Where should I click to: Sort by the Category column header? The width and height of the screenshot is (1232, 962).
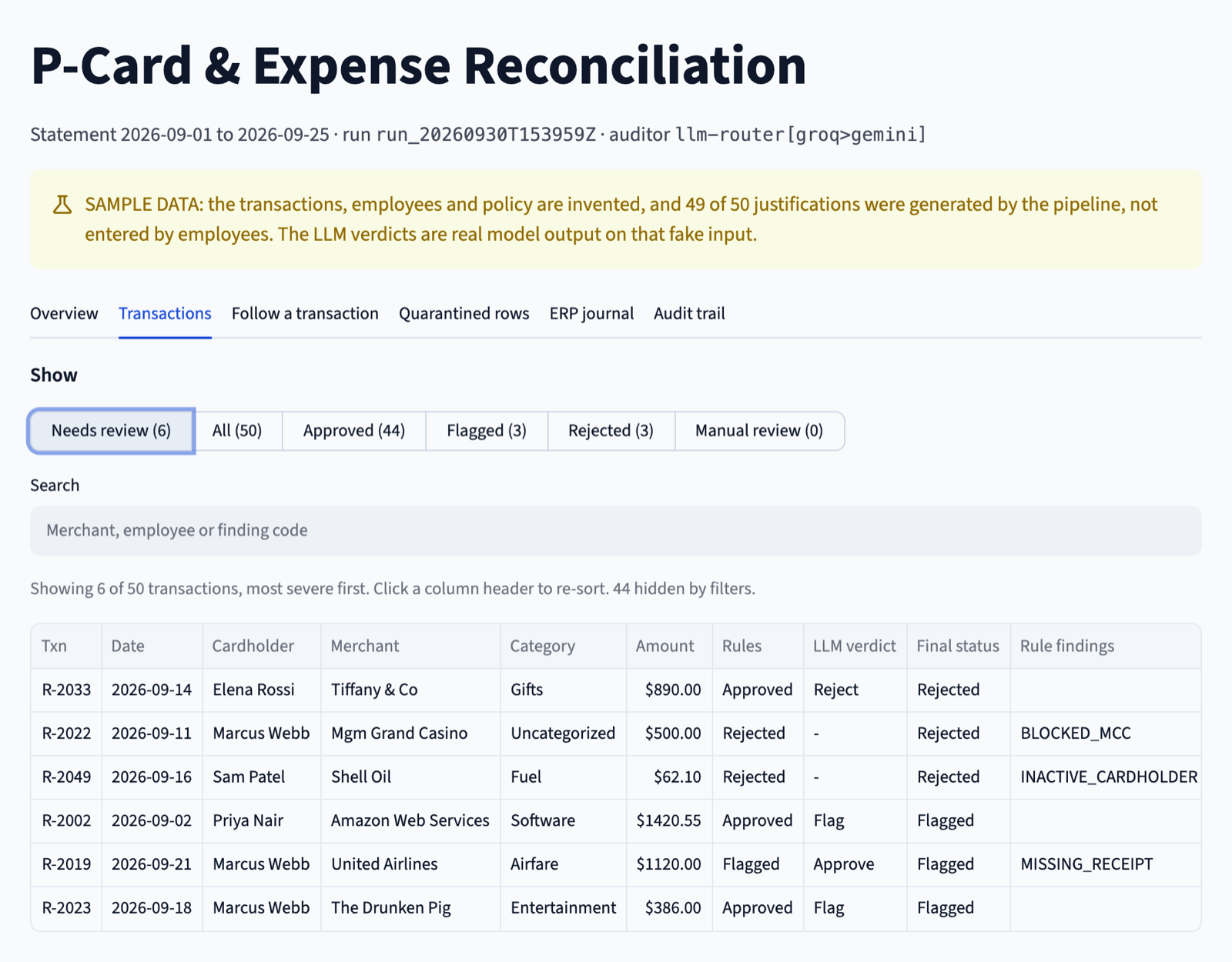[564, 646]
